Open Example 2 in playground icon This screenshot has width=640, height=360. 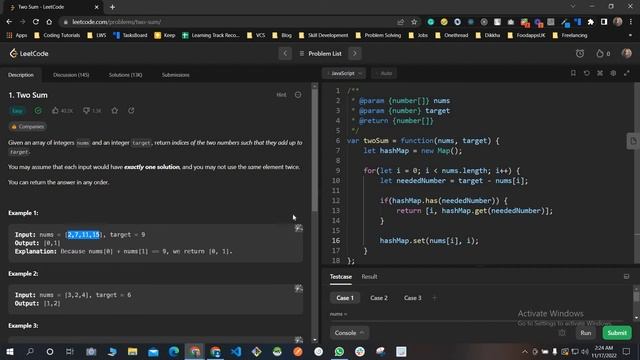(x=299, y=289)
